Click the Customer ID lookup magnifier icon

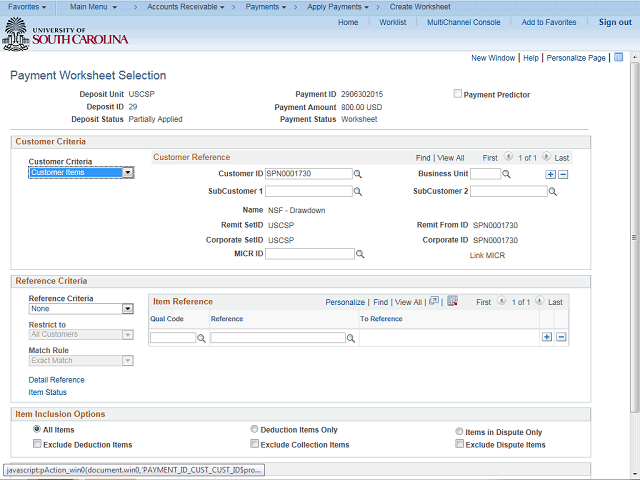click(x=358, y=174)
